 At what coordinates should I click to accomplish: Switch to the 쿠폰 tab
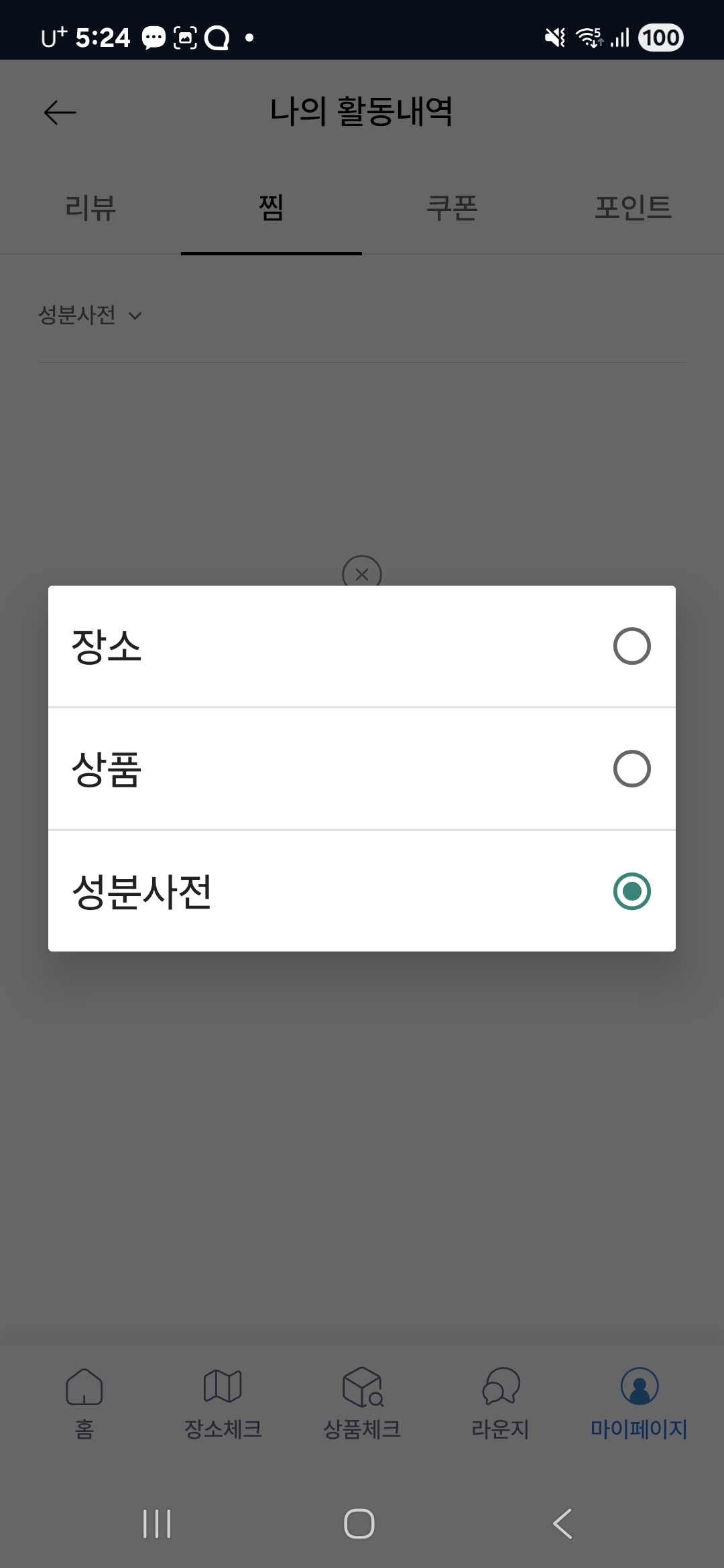[x=452, y=208]
